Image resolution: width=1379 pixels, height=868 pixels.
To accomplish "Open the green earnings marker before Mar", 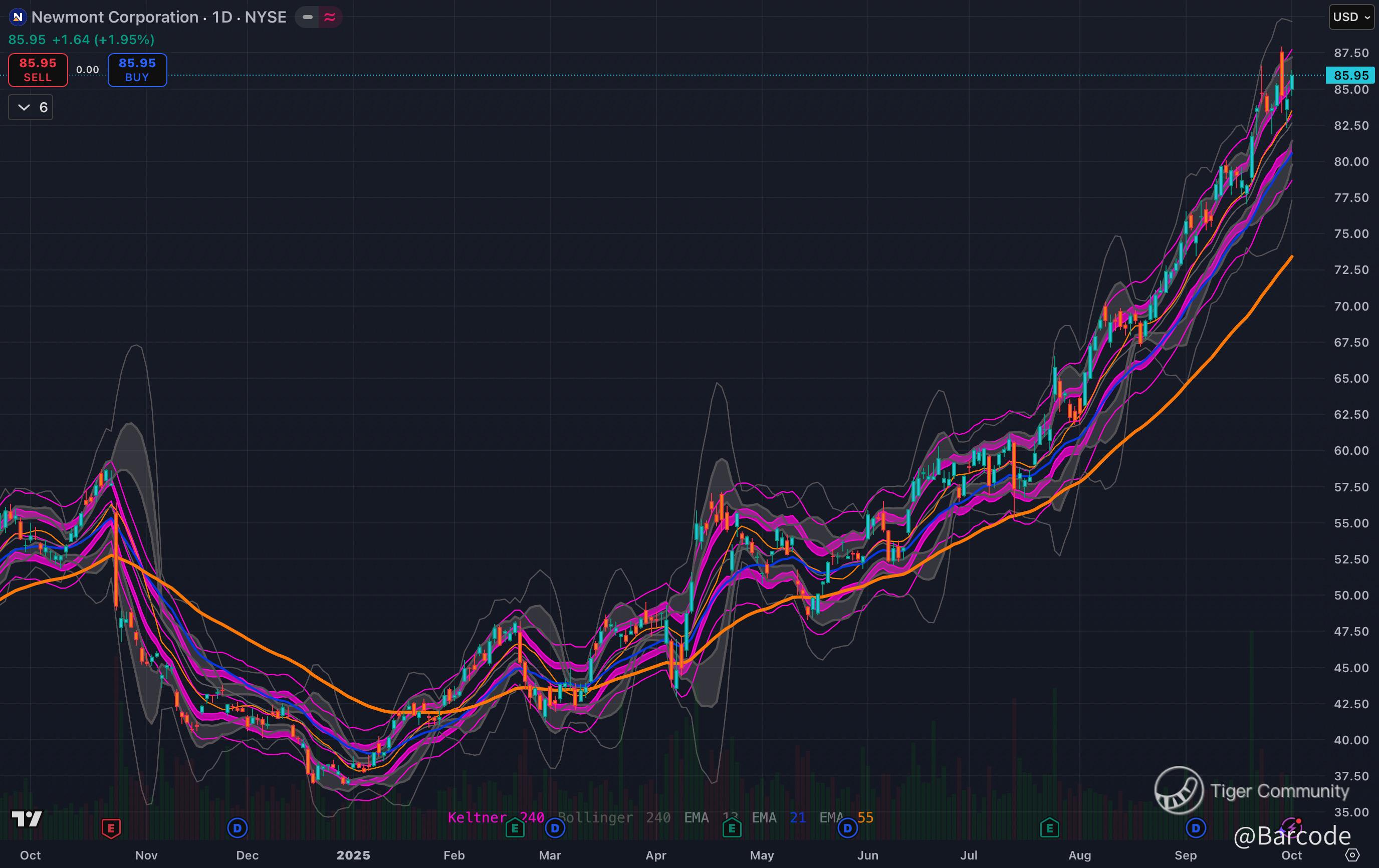I will tap(515, 827).
